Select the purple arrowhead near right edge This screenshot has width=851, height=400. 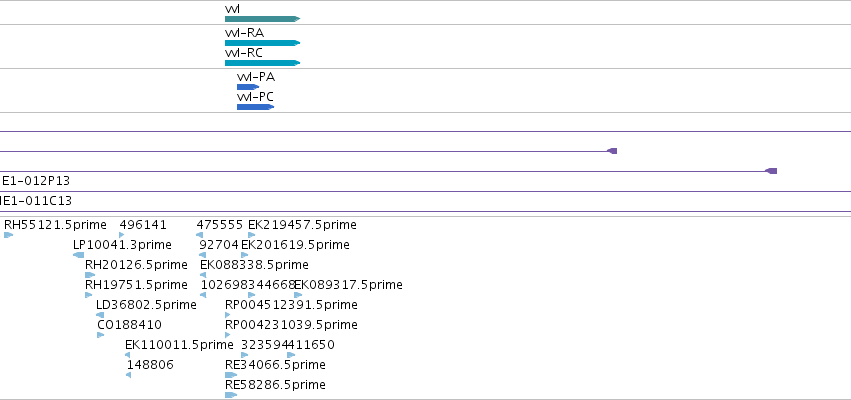coord(771,171)
